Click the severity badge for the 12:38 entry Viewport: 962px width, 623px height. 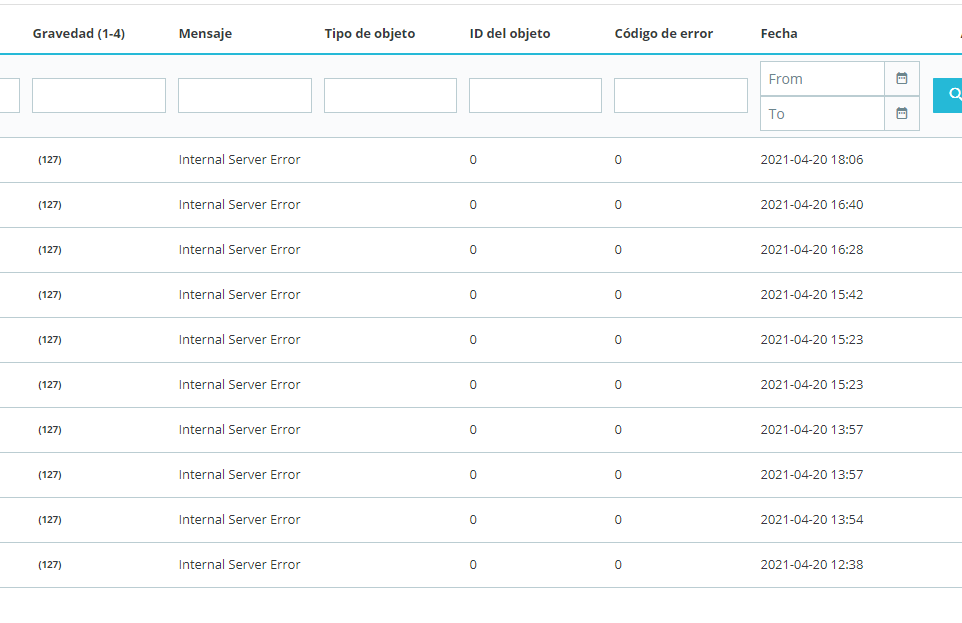[50, 565]
